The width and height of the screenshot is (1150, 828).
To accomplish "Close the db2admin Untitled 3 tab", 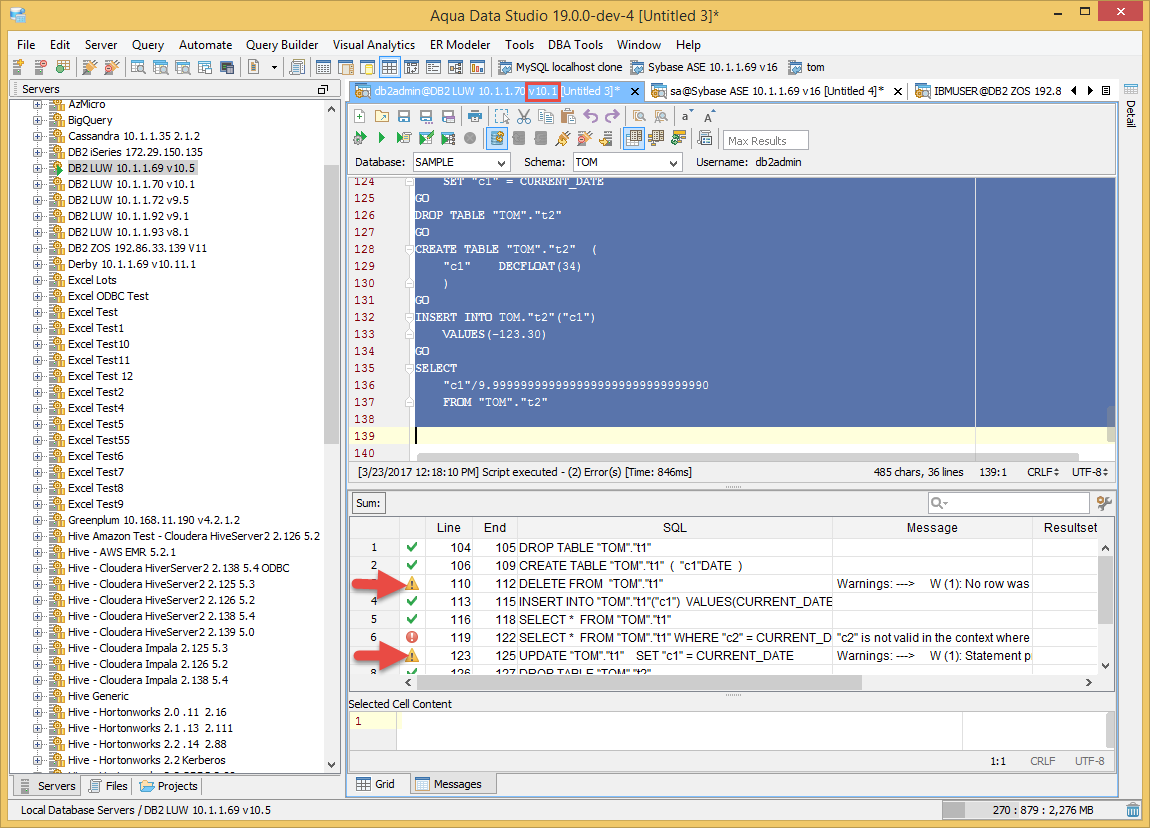I will tap(635, 92).
